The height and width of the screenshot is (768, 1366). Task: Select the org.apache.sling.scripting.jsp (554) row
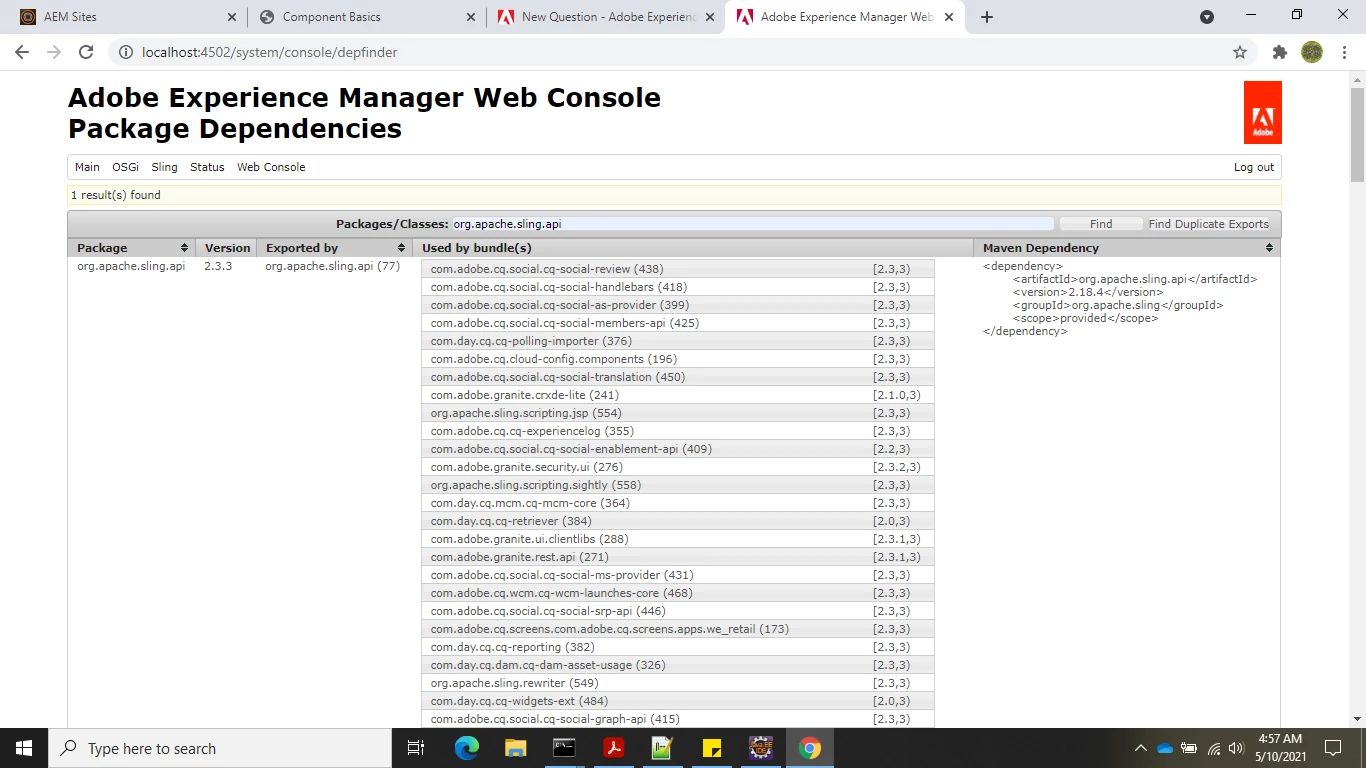click(x=678, y=413)
